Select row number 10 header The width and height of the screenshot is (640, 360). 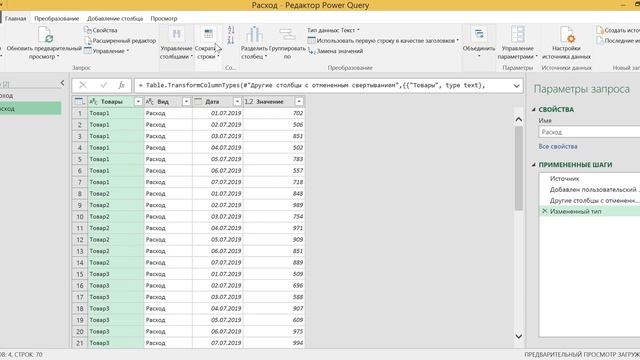[x=80, y=216]
